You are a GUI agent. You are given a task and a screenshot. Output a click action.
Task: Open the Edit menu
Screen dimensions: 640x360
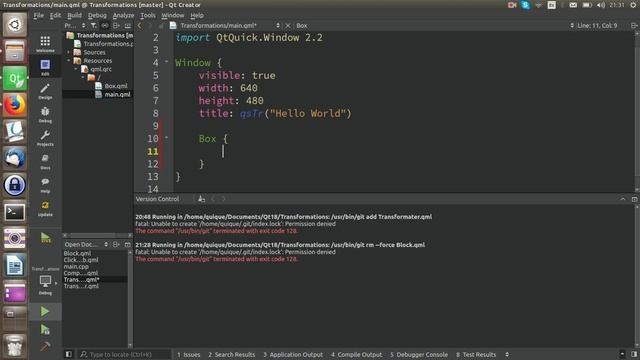coord(55,15)
